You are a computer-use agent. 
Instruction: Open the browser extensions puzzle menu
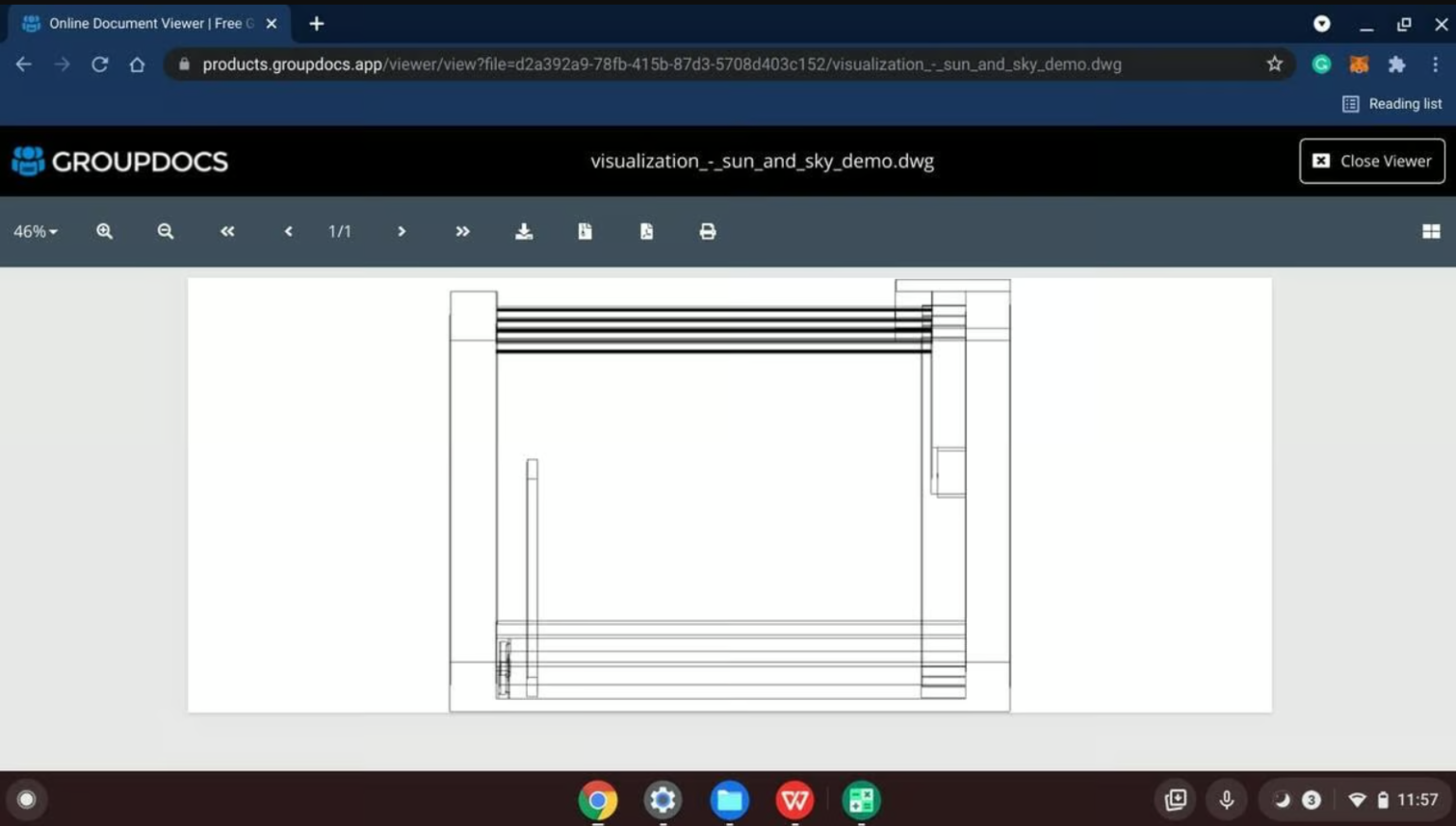click(1396, 64)
